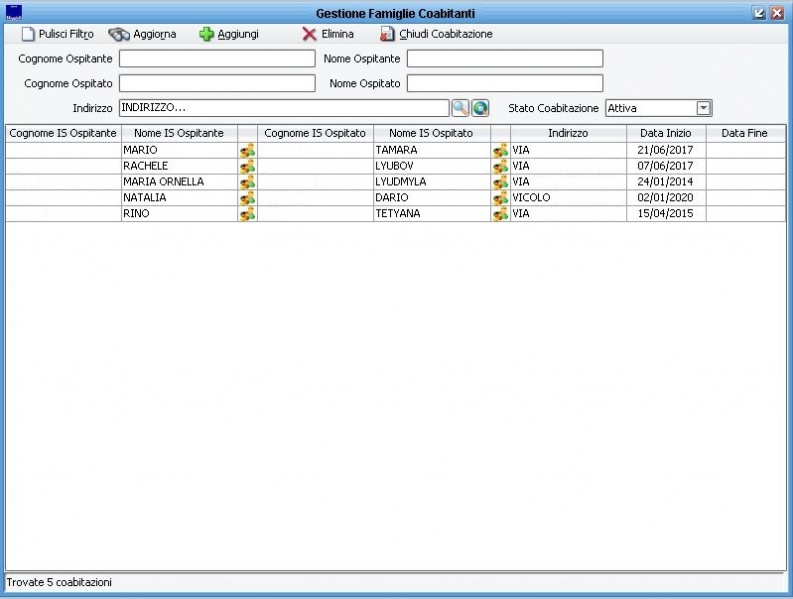Click the Indirizzo address input field
Screen dimensions: 793x599
[283, 108]
